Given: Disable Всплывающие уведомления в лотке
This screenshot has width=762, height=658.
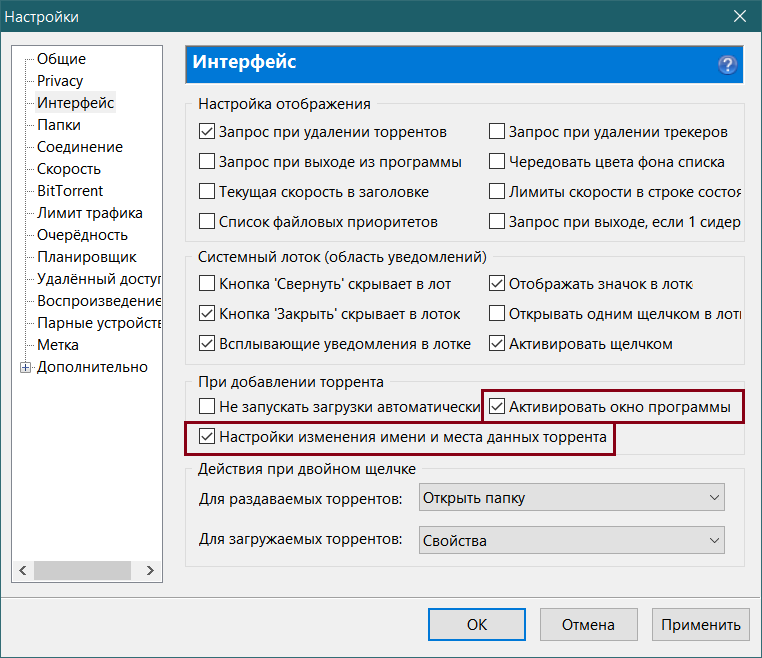Looking at the screenshot, I should pos(207,344).
